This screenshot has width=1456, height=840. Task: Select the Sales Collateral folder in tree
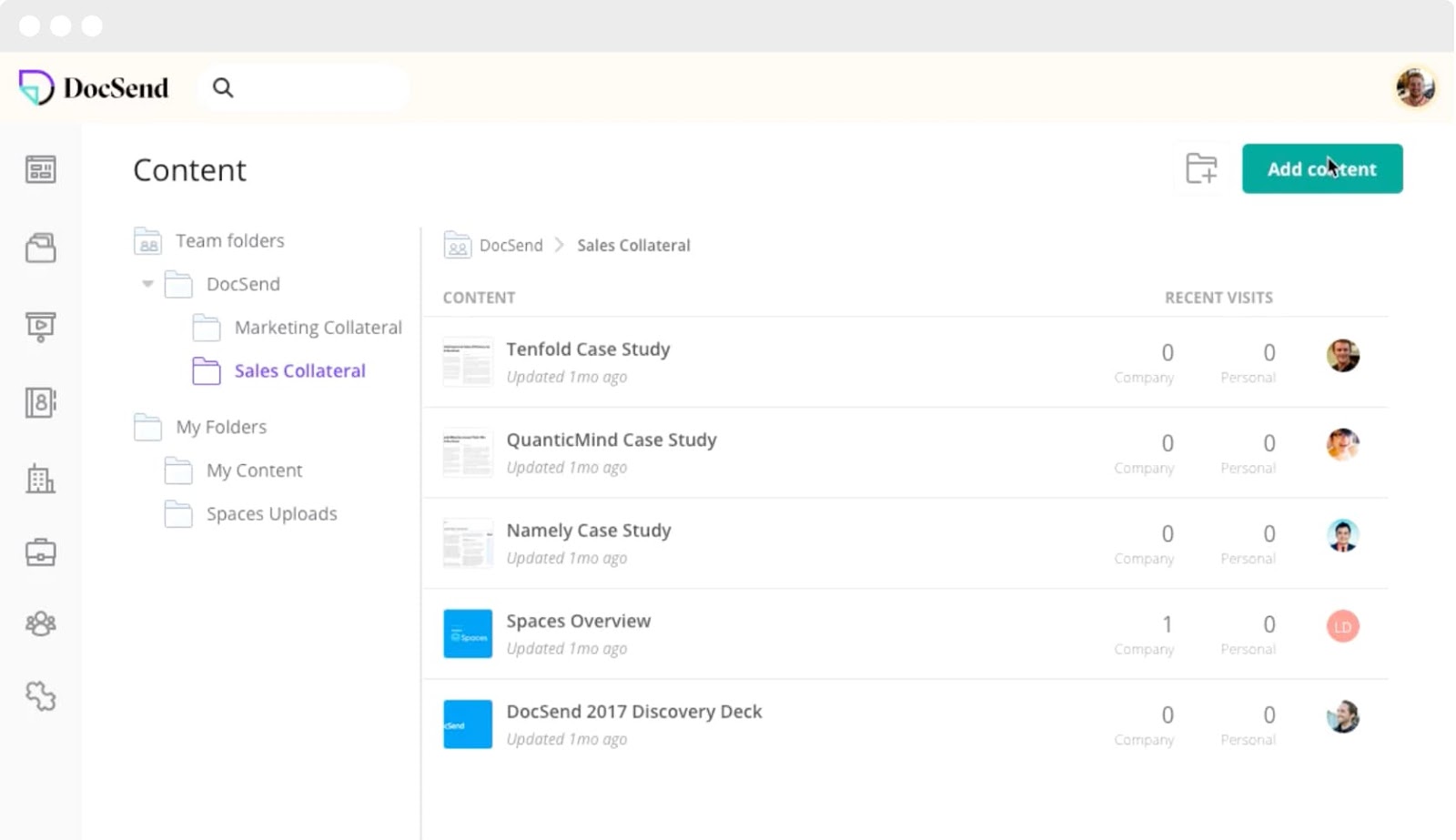click(x=300, y=370)
